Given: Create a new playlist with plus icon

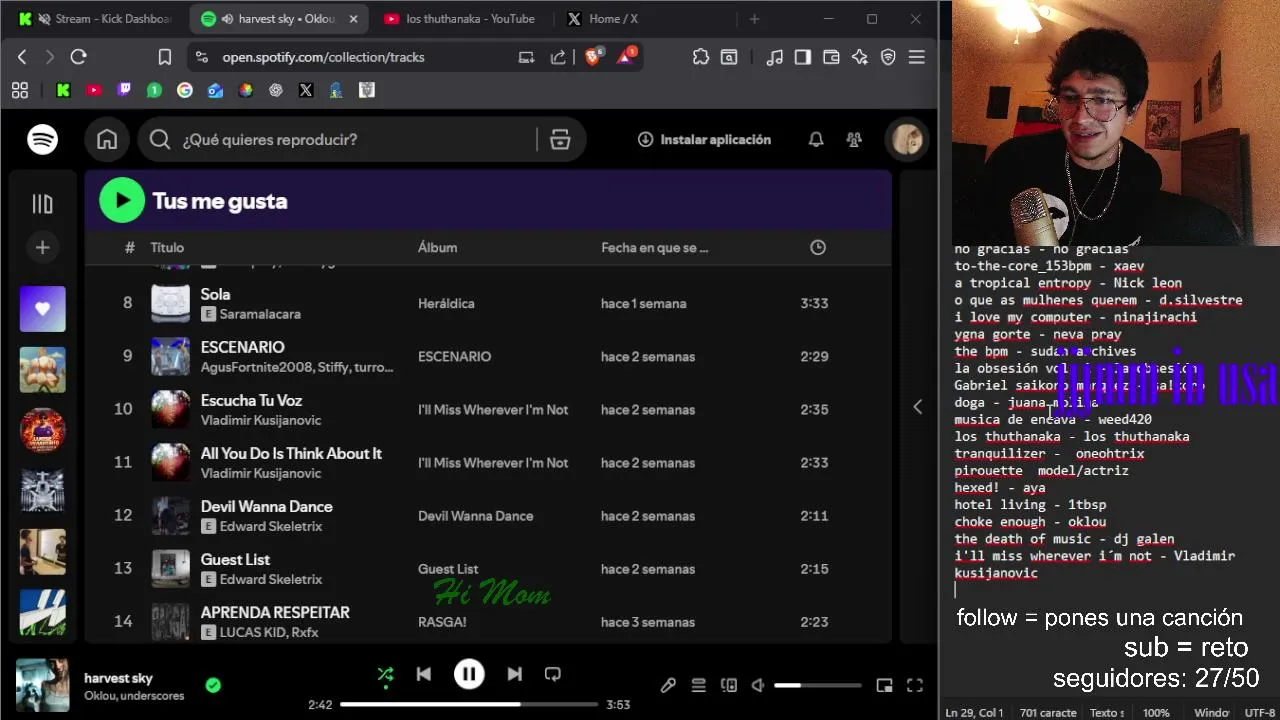Looking at the screenshot, I should 42,248.
